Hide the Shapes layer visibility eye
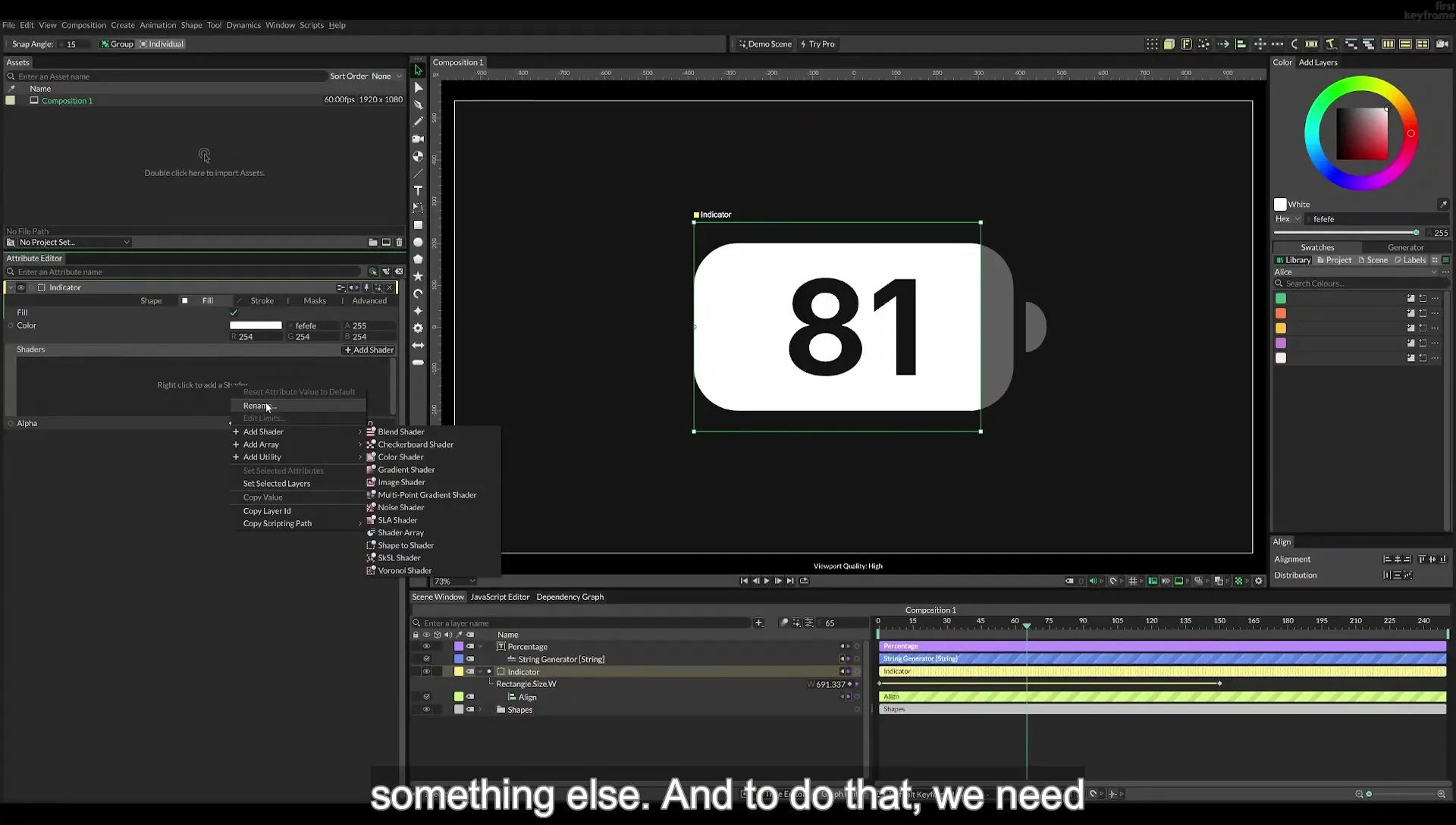Viewport: 1456px width, 825px height. coord(426,710)
